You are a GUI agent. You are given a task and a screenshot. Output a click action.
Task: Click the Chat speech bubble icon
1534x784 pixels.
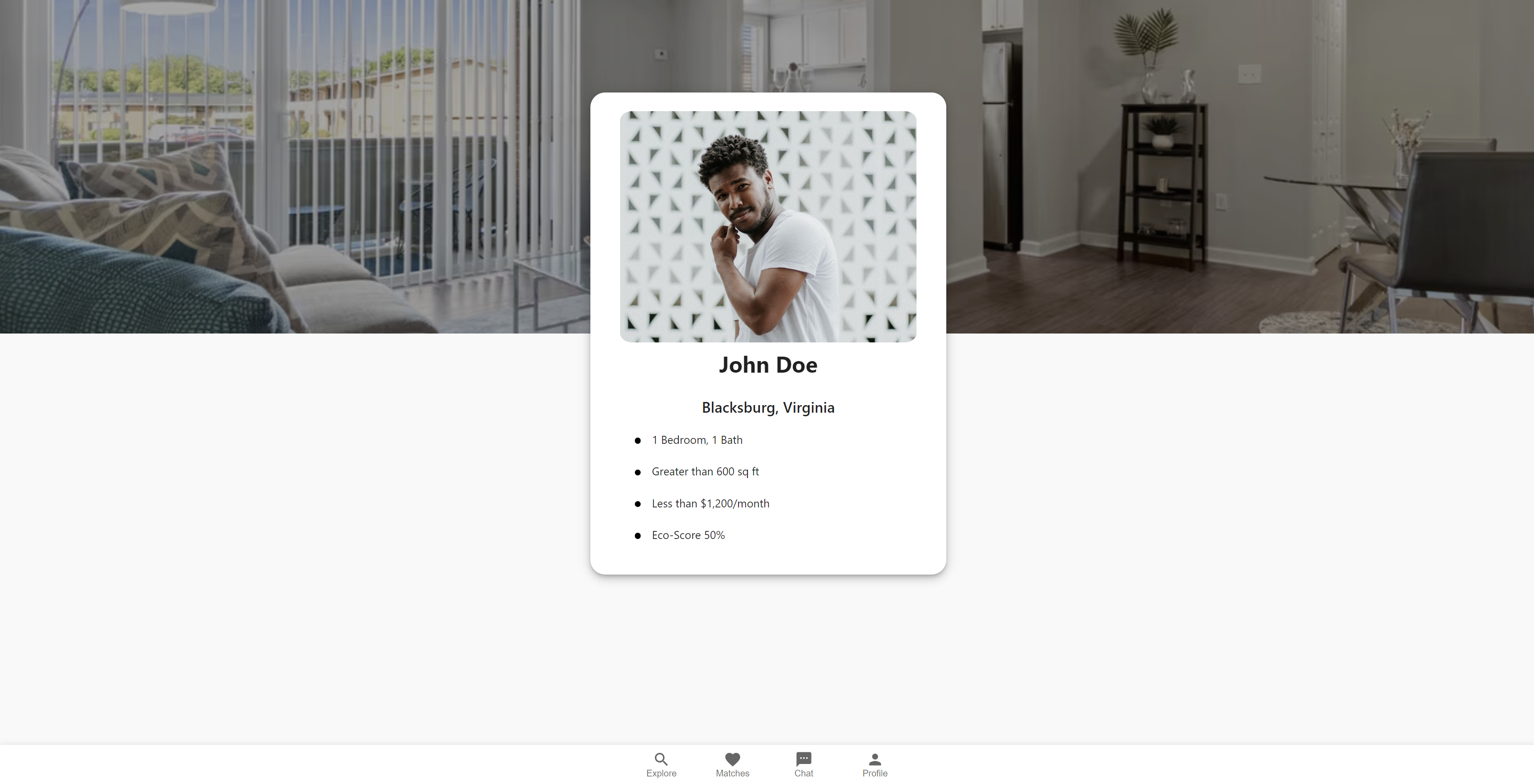803,758
